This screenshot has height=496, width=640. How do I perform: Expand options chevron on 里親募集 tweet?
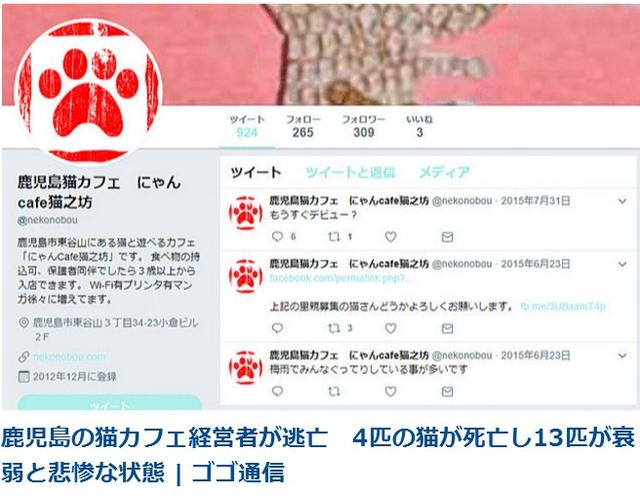tap(622, 264)
